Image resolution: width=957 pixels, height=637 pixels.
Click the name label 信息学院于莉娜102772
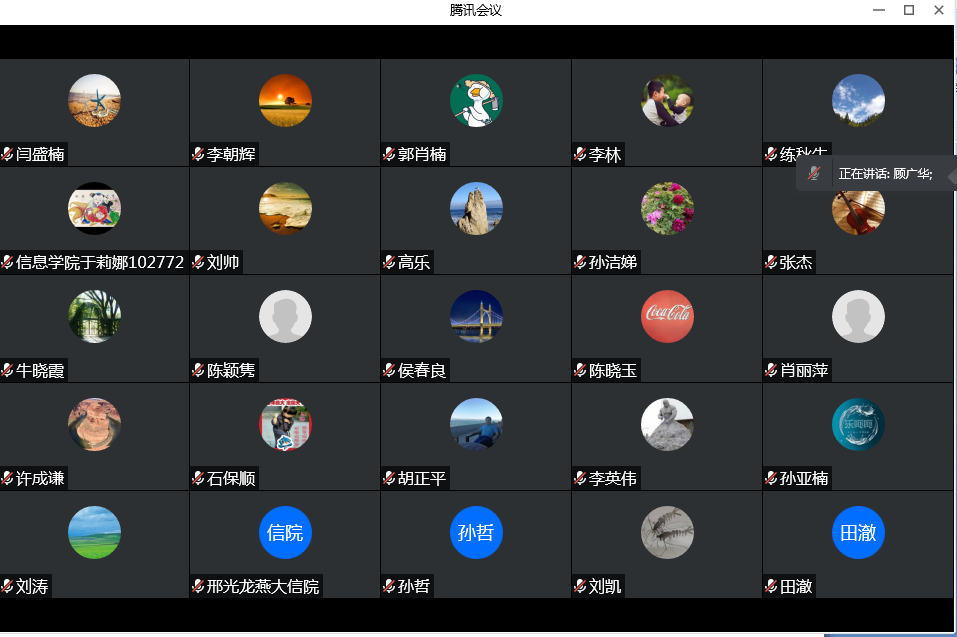click(100, 262)
